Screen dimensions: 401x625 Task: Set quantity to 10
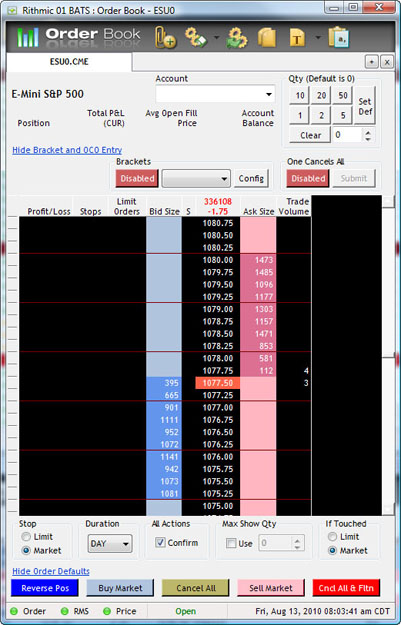click(x=300, y=96)
